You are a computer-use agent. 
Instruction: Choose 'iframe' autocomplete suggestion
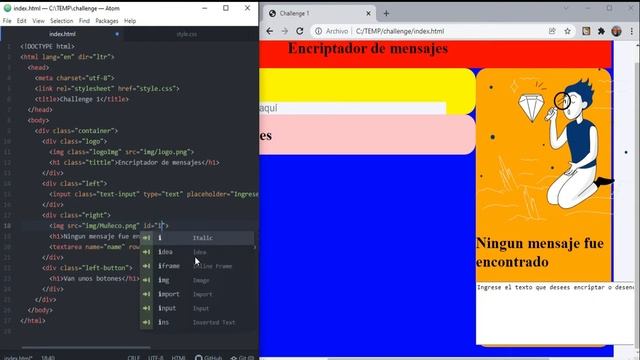(198, 266)
